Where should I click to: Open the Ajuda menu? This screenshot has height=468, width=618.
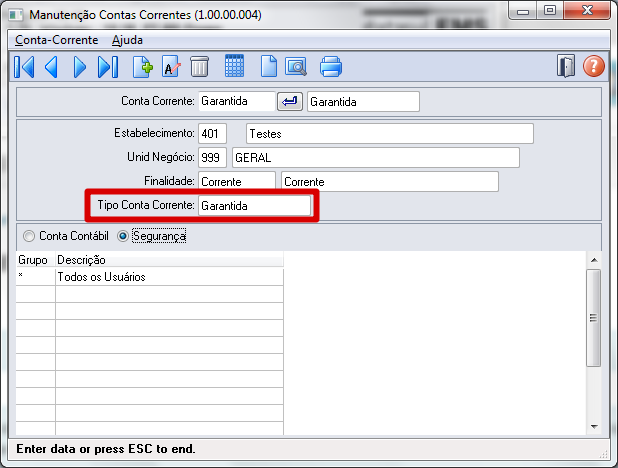127,40
